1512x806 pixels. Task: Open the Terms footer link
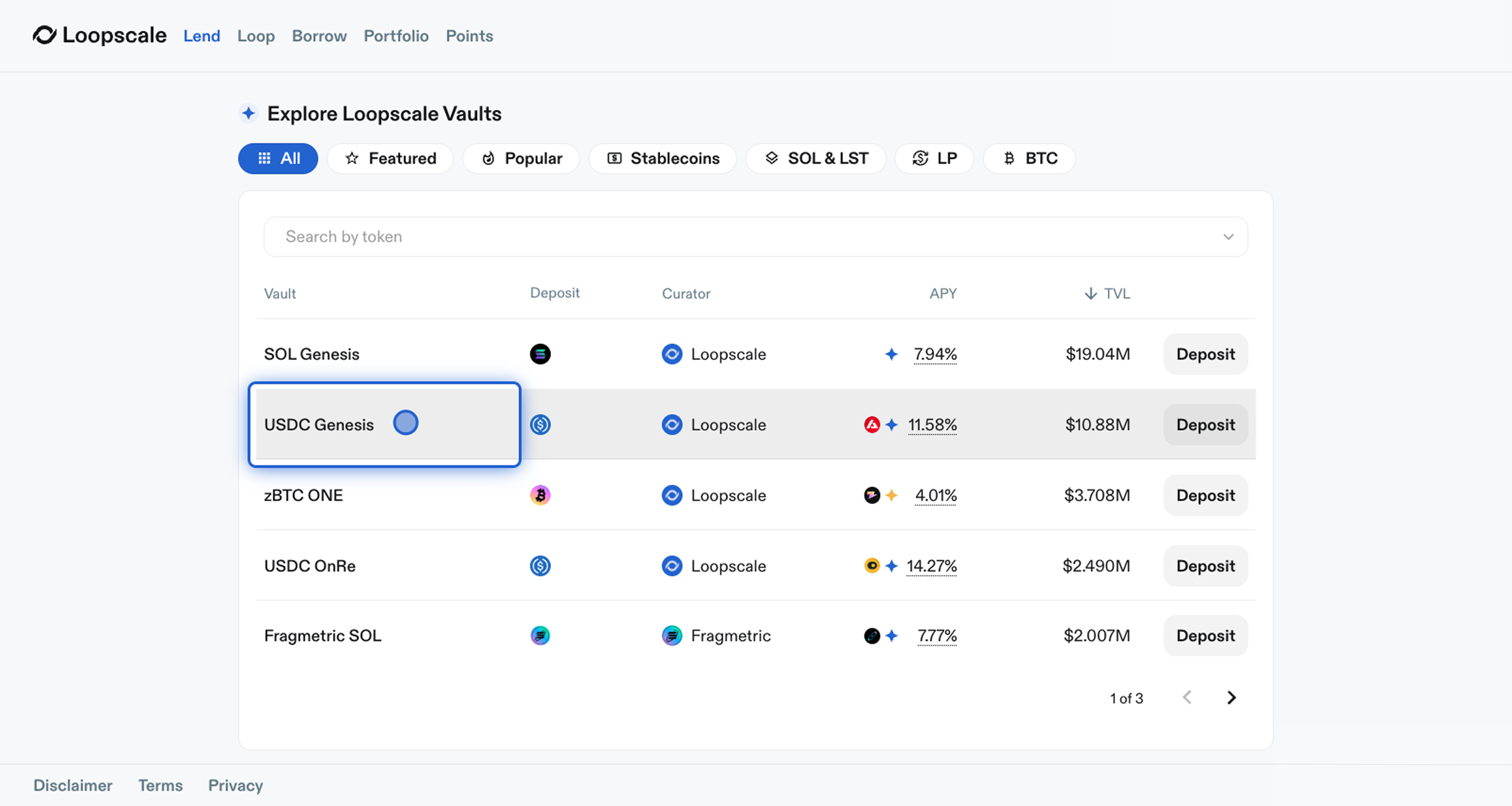coord(160,785)
